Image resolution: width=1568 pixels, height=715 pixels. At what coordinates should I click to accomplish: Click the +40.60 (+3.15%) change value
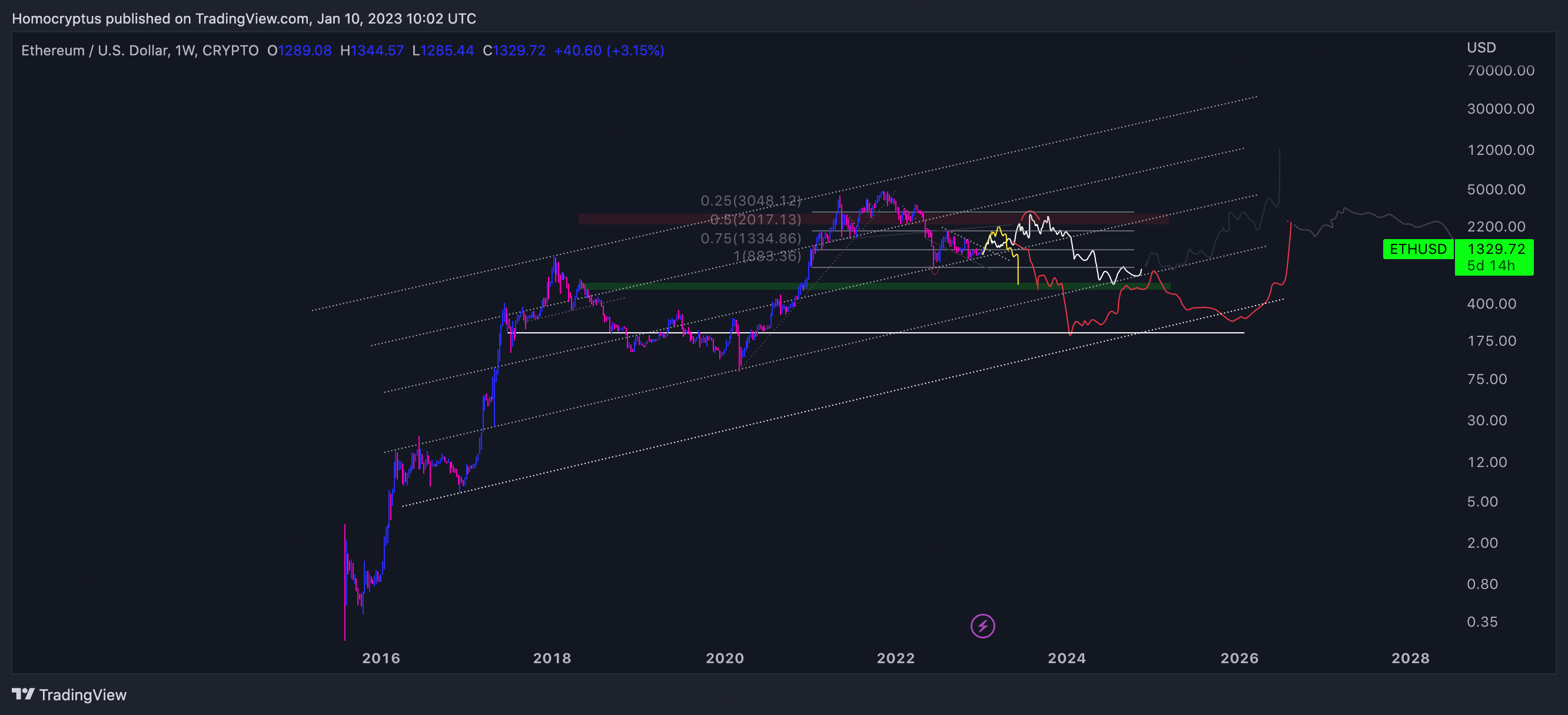(609, 51)
